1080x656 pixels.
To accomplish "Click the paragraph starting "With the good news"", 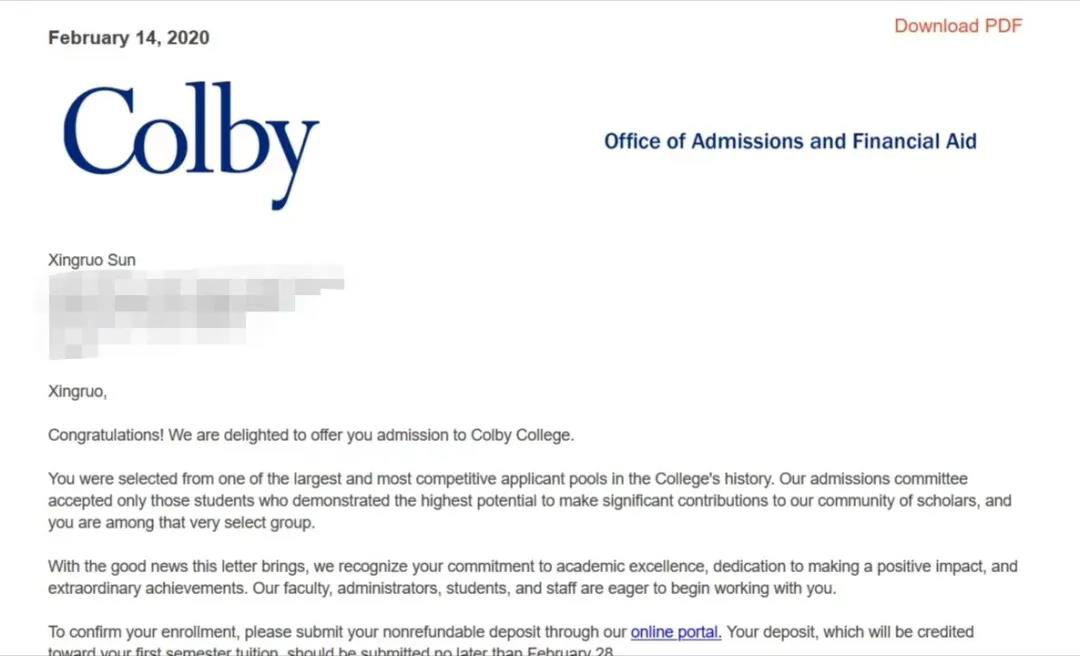I will (532, 577).
